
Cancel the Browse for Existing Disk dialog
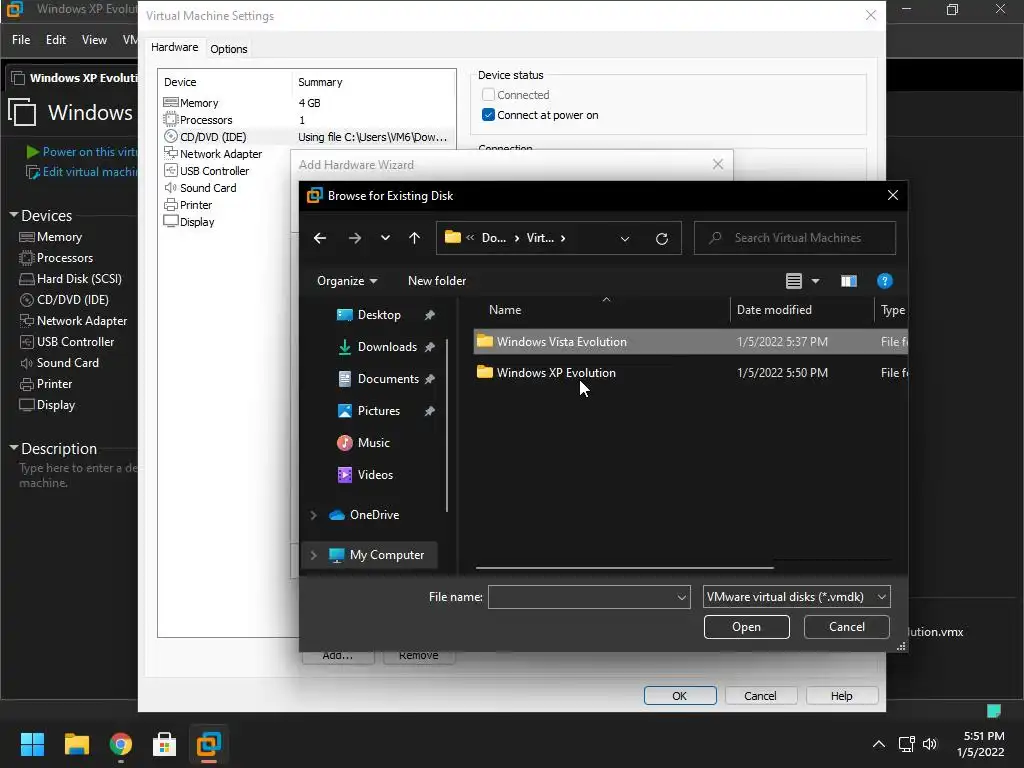pos(846,627)
